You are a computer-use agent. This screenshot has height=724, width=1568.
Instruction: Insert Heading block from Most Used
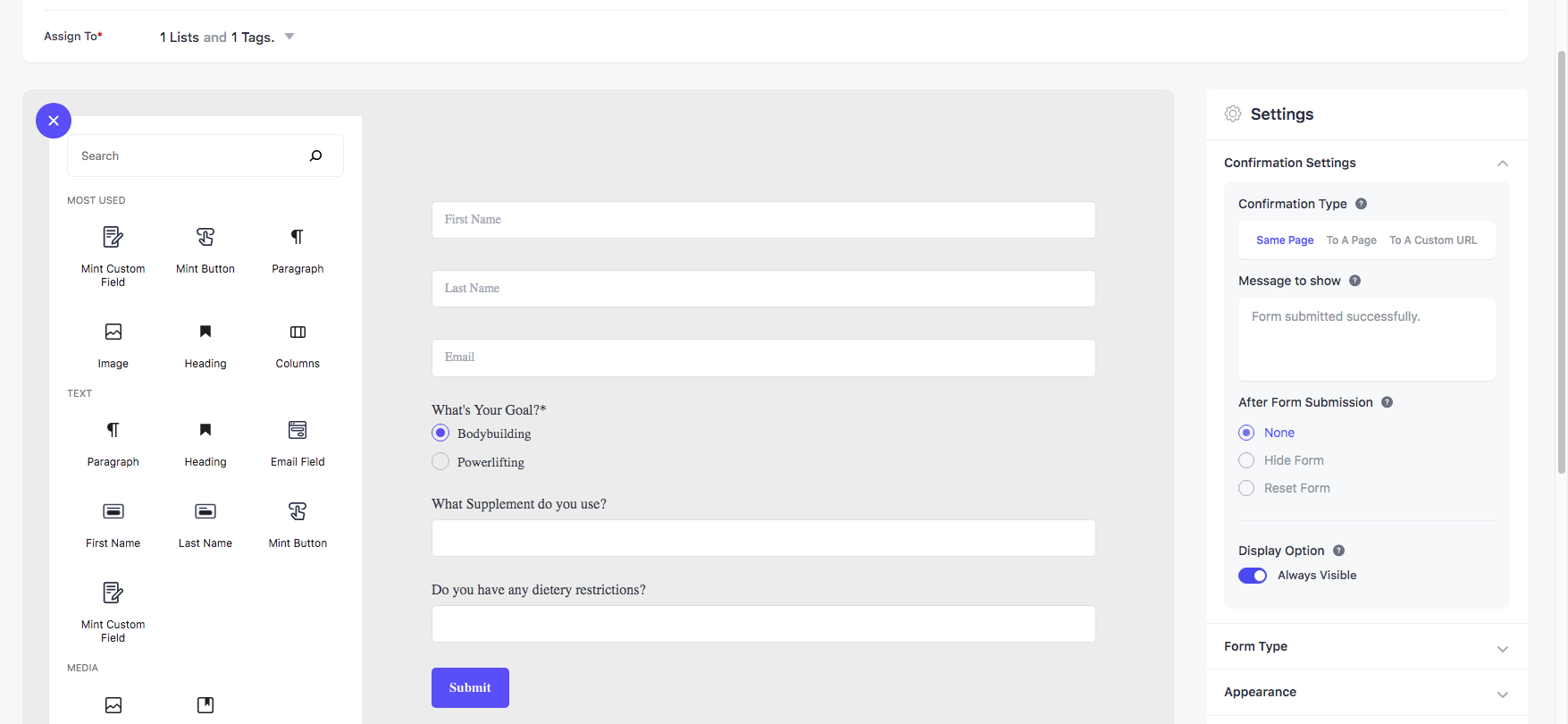[205, 345]
